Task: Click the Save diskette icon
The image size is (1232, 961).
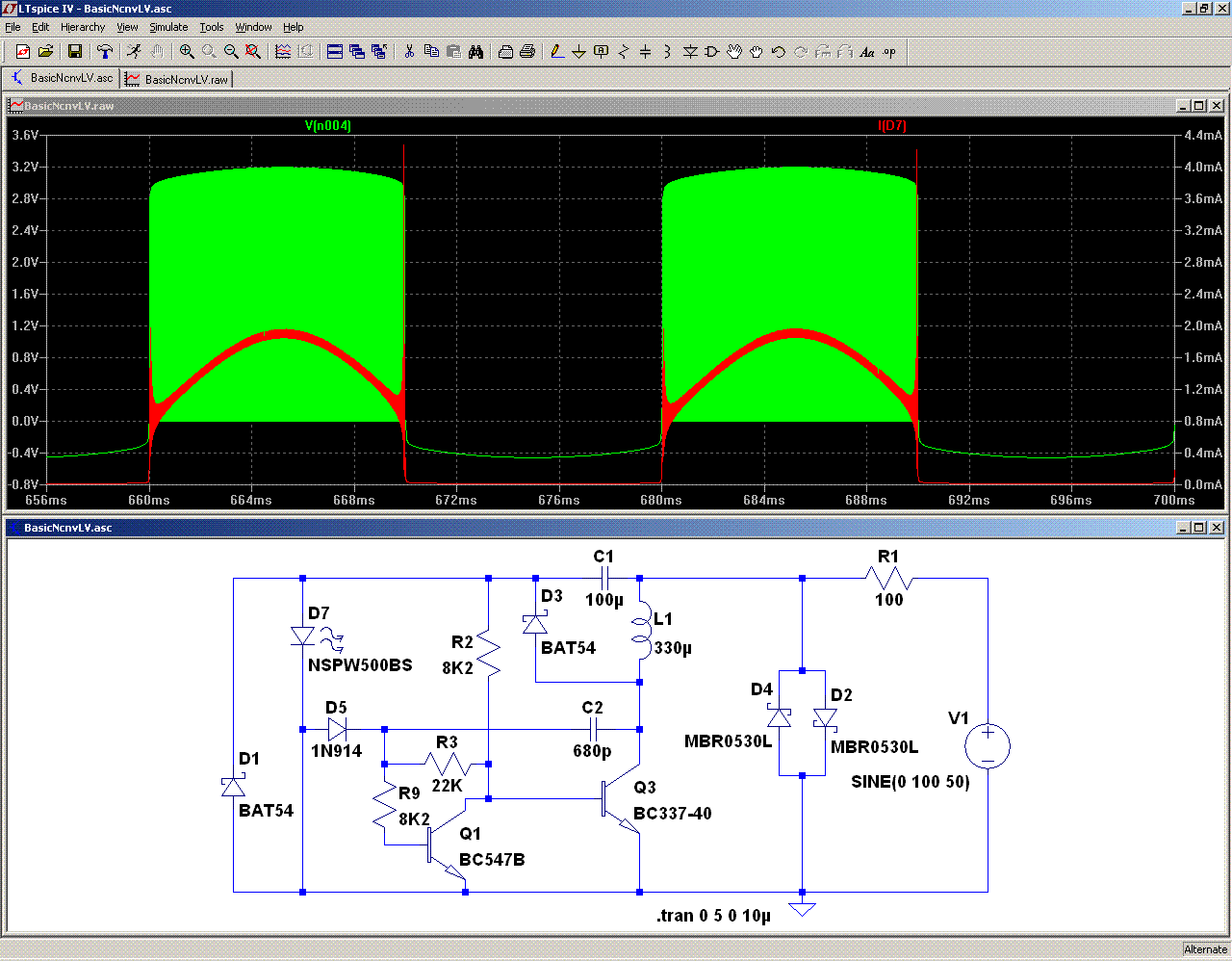Action: pyautogui.click(x=74, y=51)
